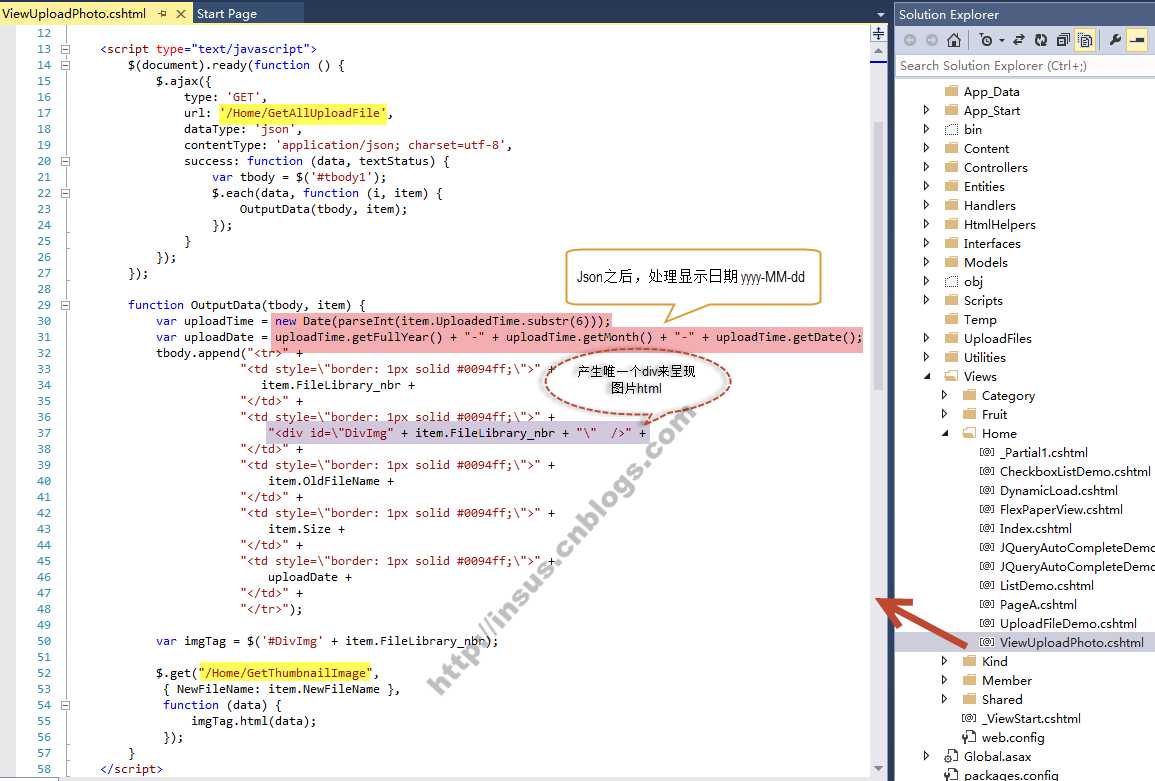1155x781 pixels.
Task: Open FlexPaperView.cshtml file
Action: pos(1061,510)
